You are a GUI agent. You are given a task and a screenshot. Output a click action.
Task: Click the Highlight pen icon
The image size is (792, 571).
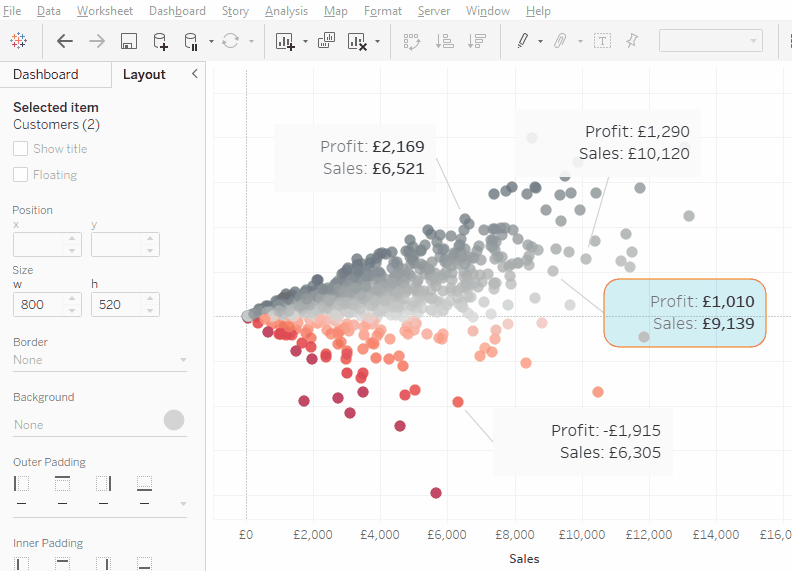[x=522, y=41]
